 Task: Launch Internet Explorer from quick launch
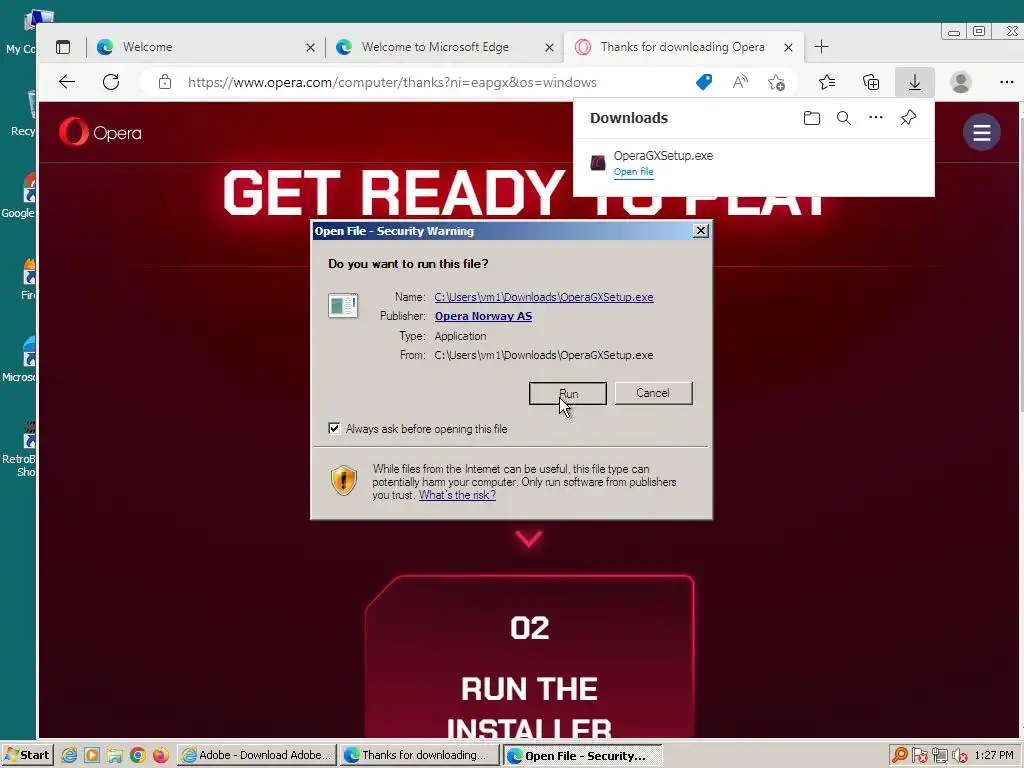(69, 756)
